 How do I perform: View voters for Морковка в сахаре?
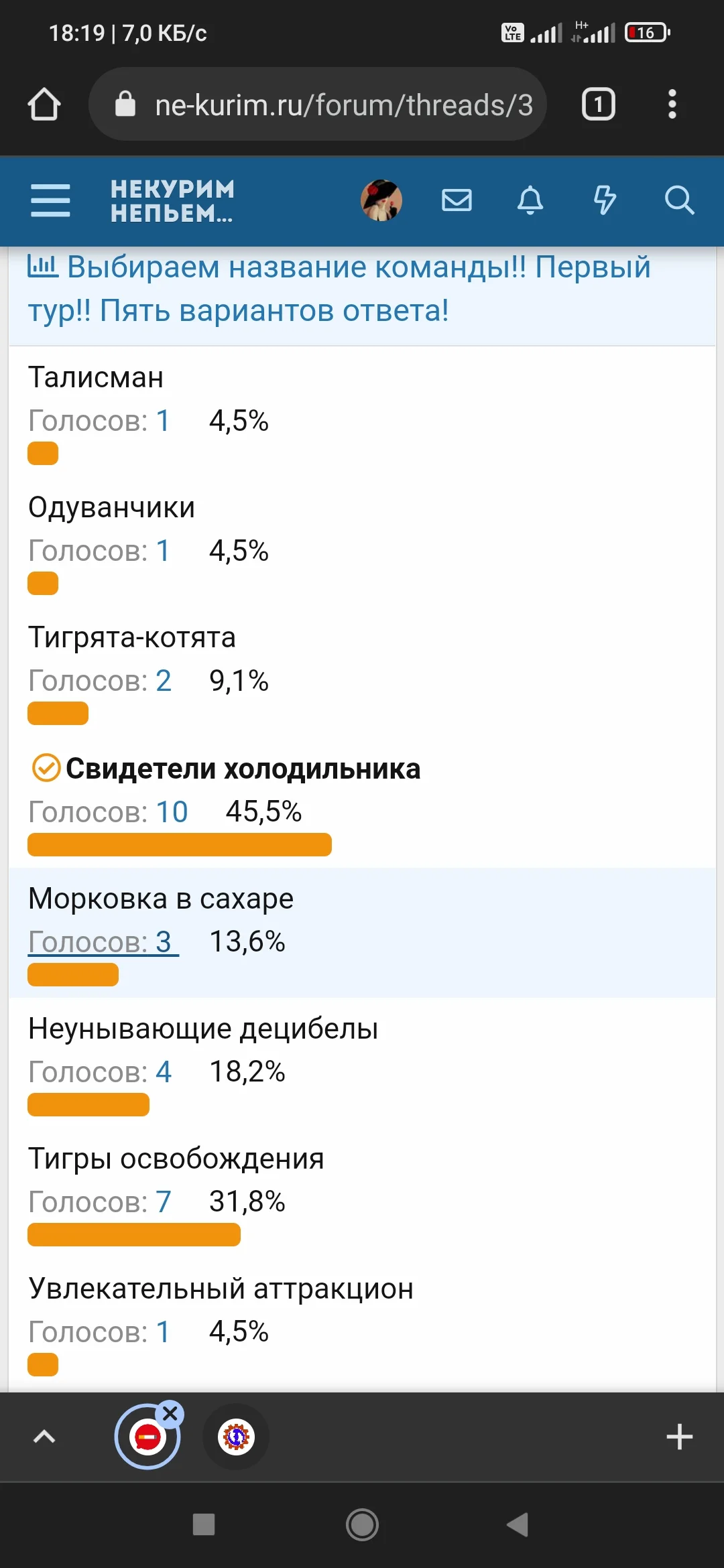[103, 941]
